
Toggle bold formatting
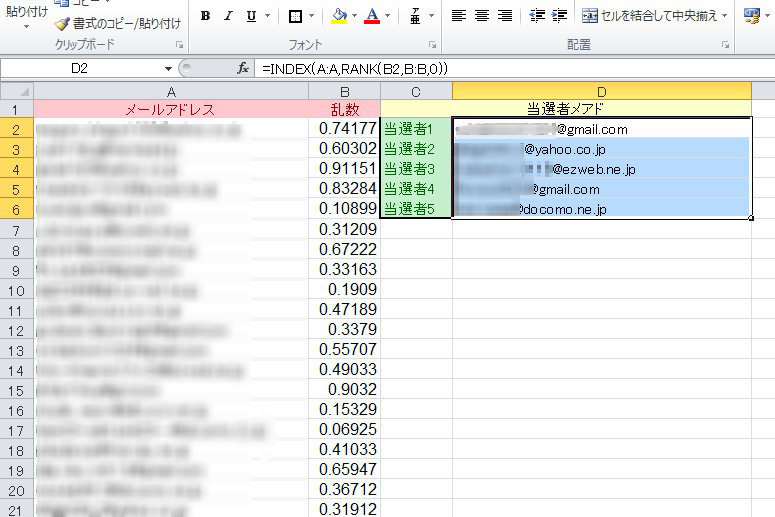205,16
